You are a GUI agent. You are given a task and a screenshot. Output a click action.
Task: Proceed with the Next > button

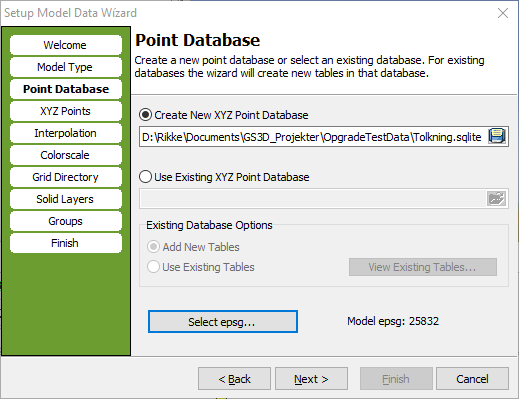click(311, 379)
